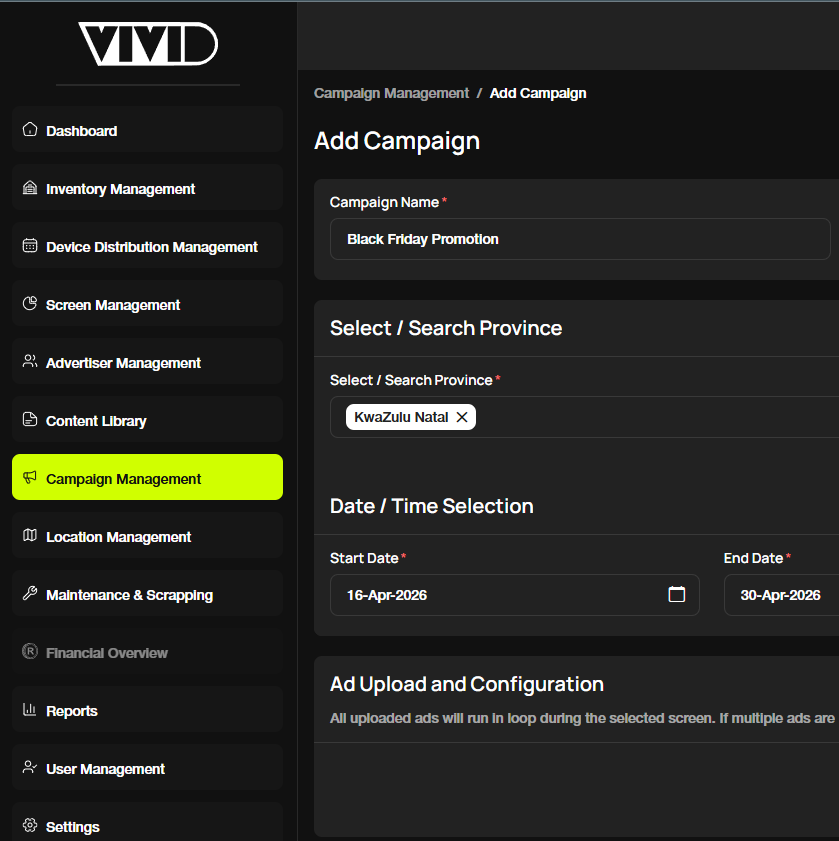Click the Campaign Name input field
The height and width of the screenshot is (841, 839).
(580, 239)
